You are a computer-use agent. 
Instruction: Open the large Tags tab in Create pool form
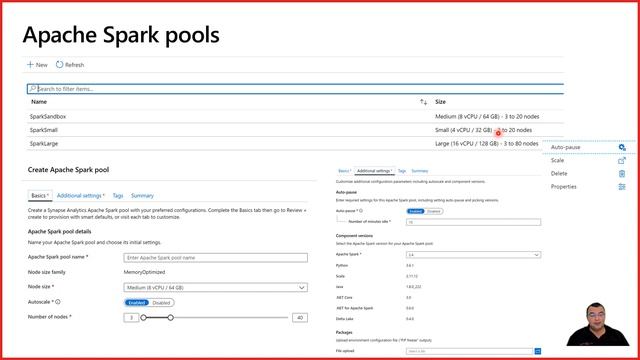click(x=118, y=196)
